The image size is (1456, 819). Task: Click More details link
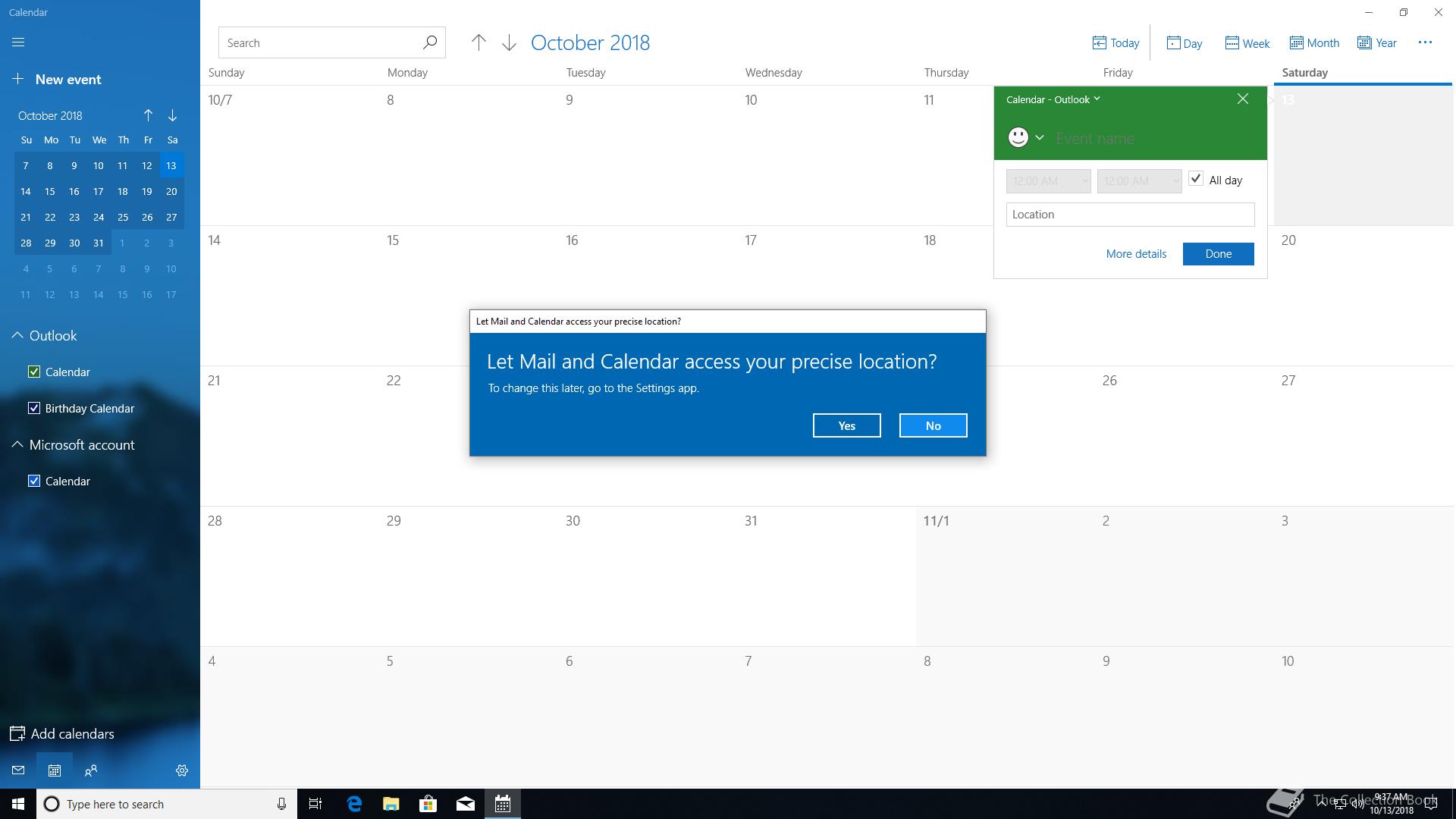(x=1136, y=254)
